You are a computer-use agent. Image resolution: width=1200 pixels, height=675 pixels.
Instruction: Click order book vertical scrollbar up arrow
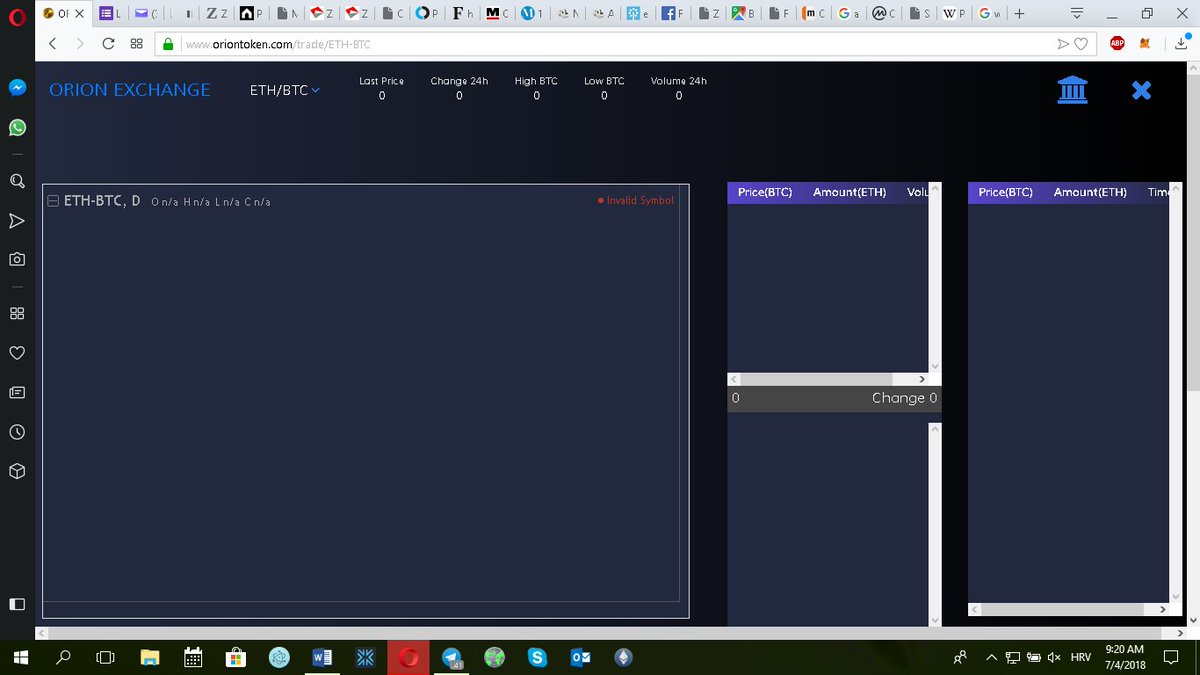pyautogui.click(x=935, y=189)
